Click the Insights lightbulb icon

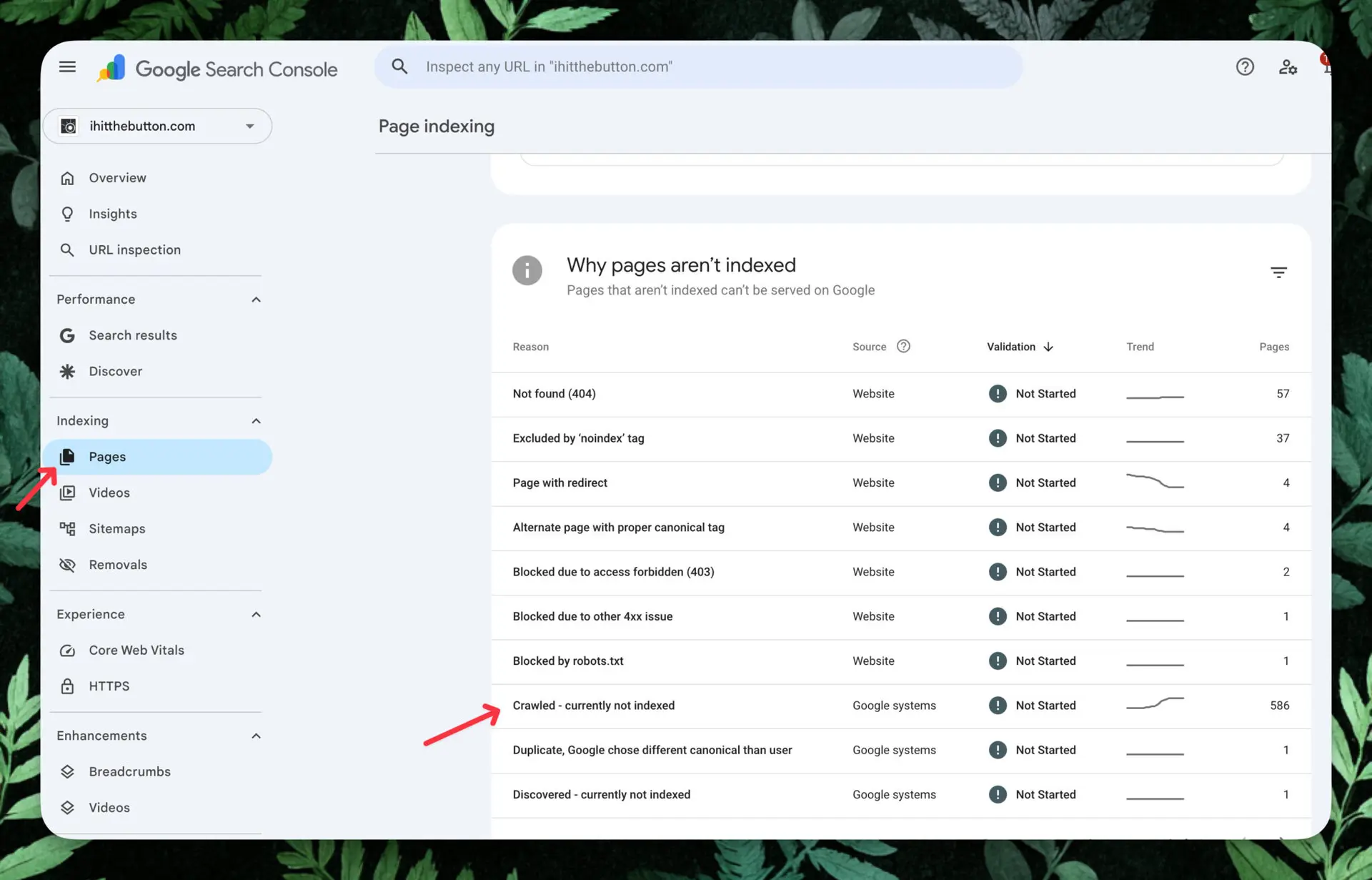67,214
